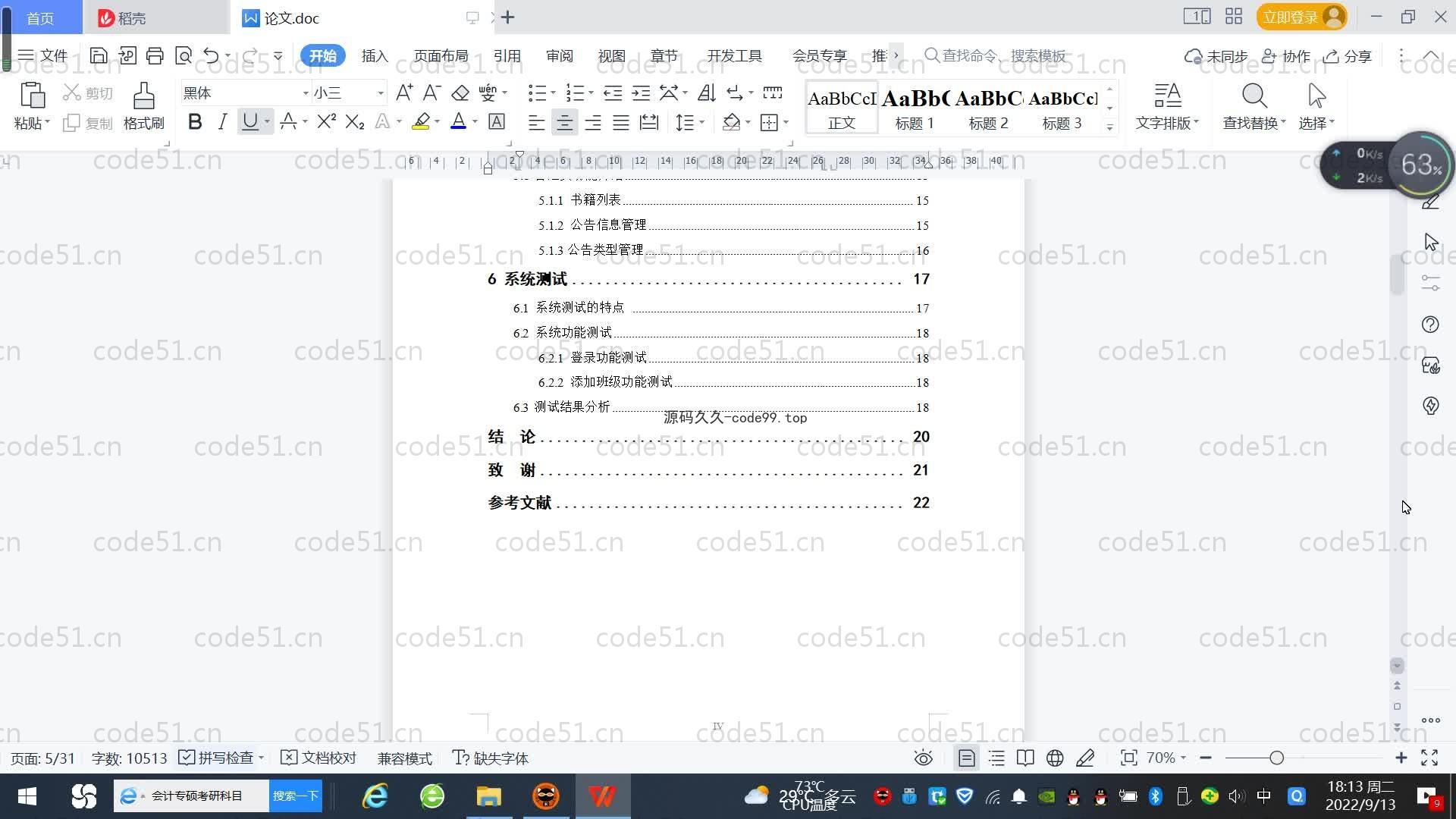The width and height of the screenshot is (1456, 819).
Task: Click the Paste (粘贴) clipboard icon
Action: [x=32, y=96]
